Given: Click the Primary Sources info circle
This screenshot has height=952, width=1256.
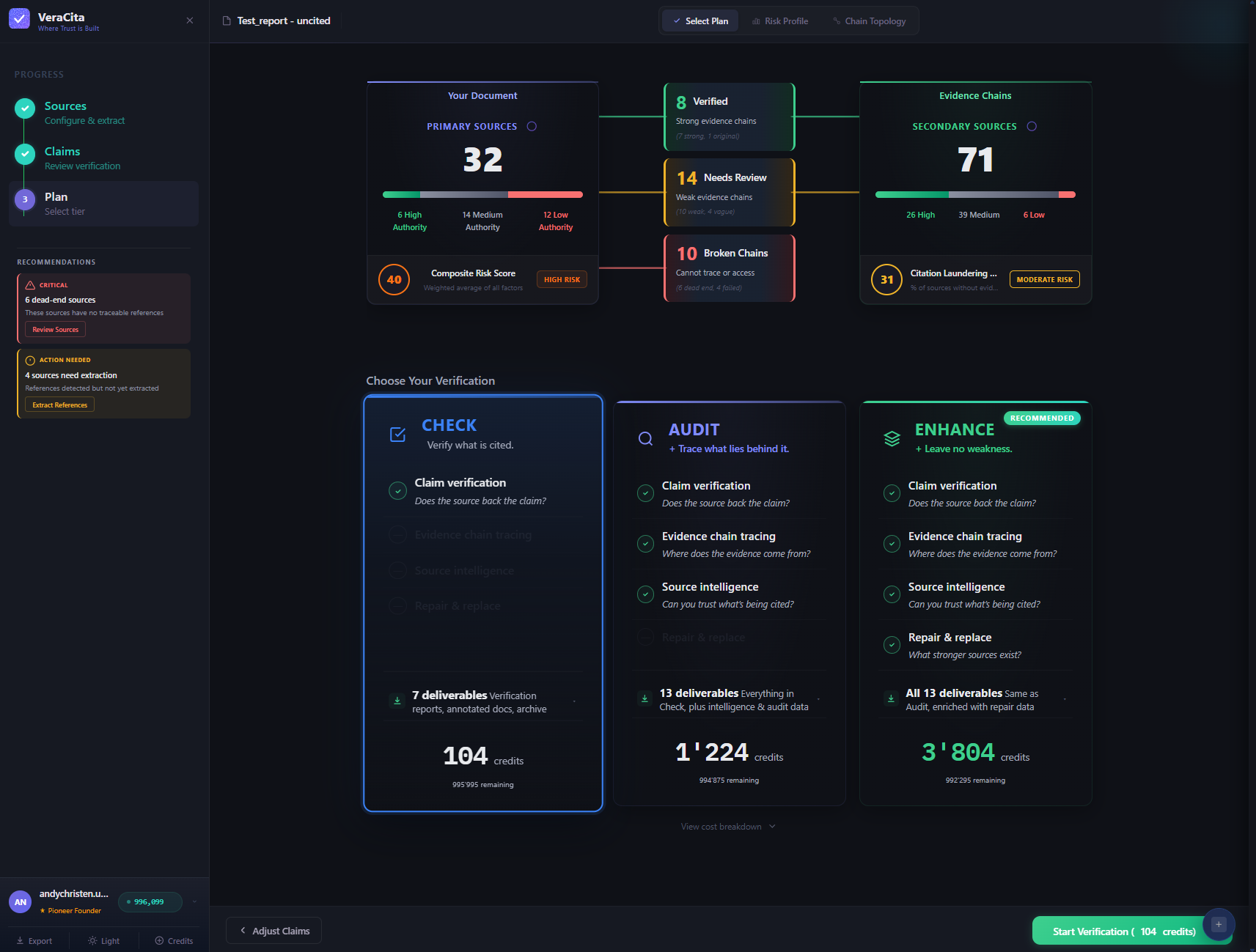Looking at the screenshot, I should [x=532, y=126].
